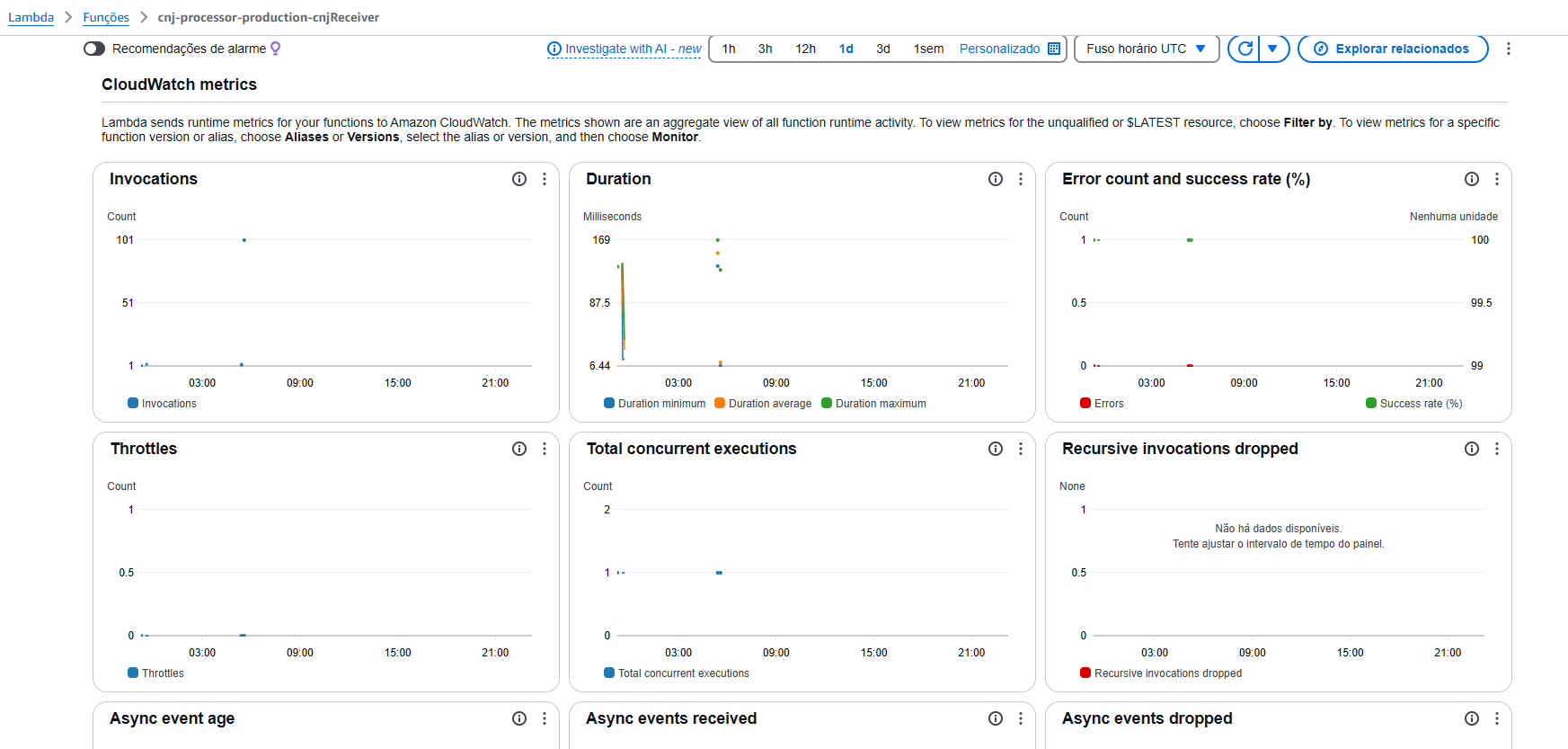This screenshot has width=1568, height=749.
Task: Toggle Duration minimum legend series
Action: tap(655, 404)
